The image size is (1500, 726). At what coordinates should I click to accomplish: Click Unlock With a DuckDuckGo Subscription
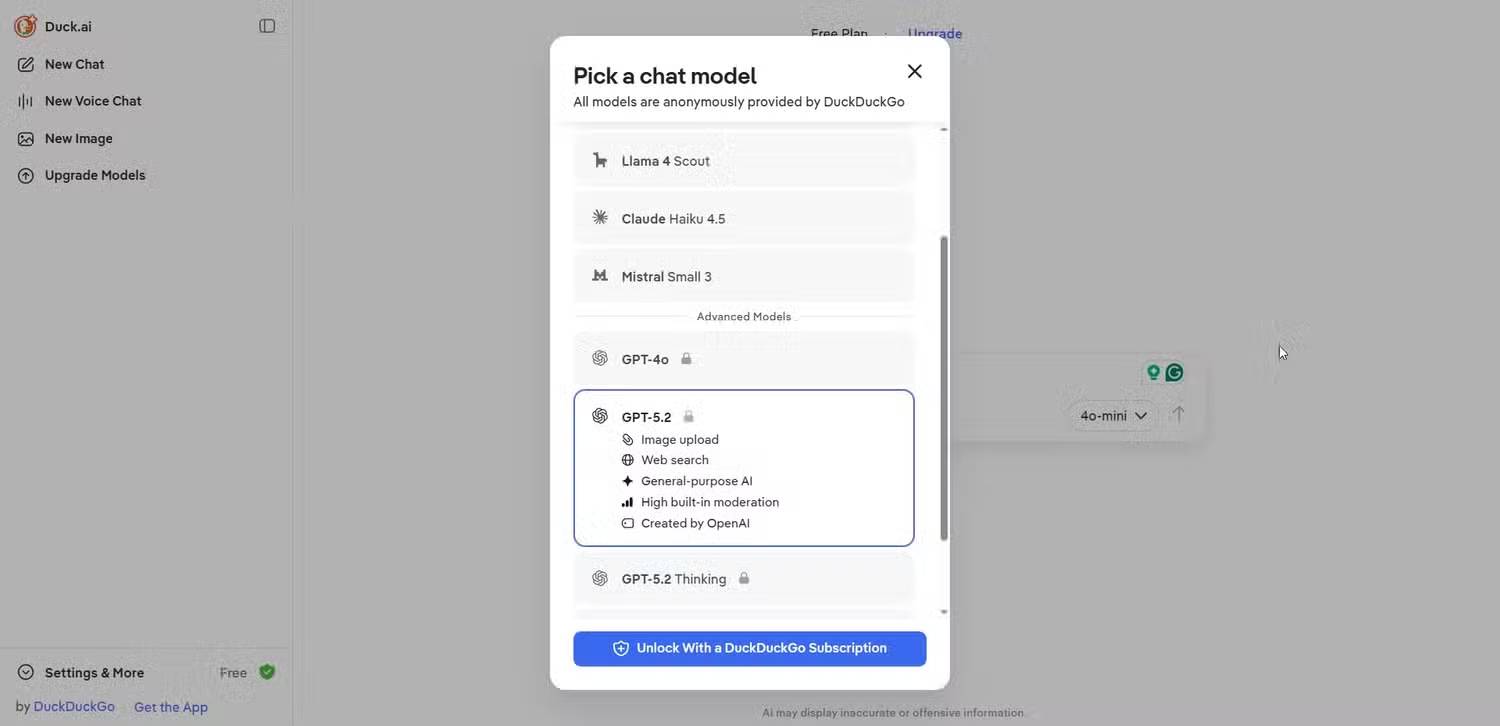point(749,648)
